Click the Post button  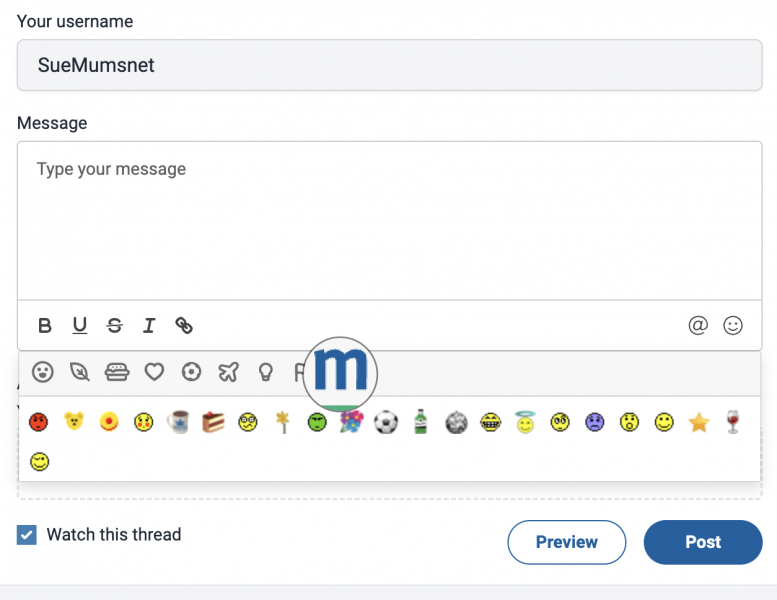click(703, 542)
